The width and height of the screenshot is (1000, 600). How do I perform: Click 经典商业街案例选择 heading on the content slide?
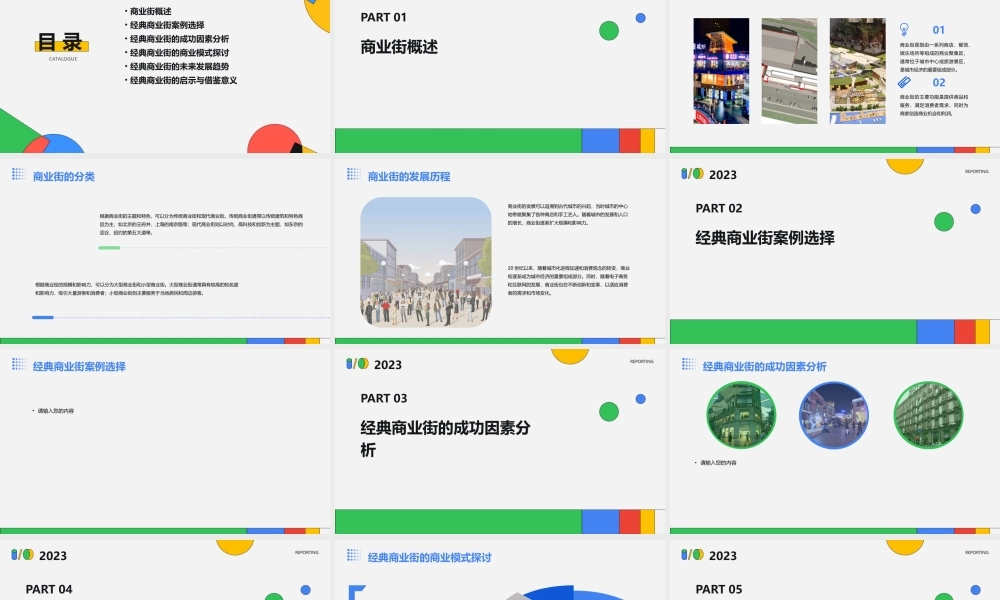[79, 367]
